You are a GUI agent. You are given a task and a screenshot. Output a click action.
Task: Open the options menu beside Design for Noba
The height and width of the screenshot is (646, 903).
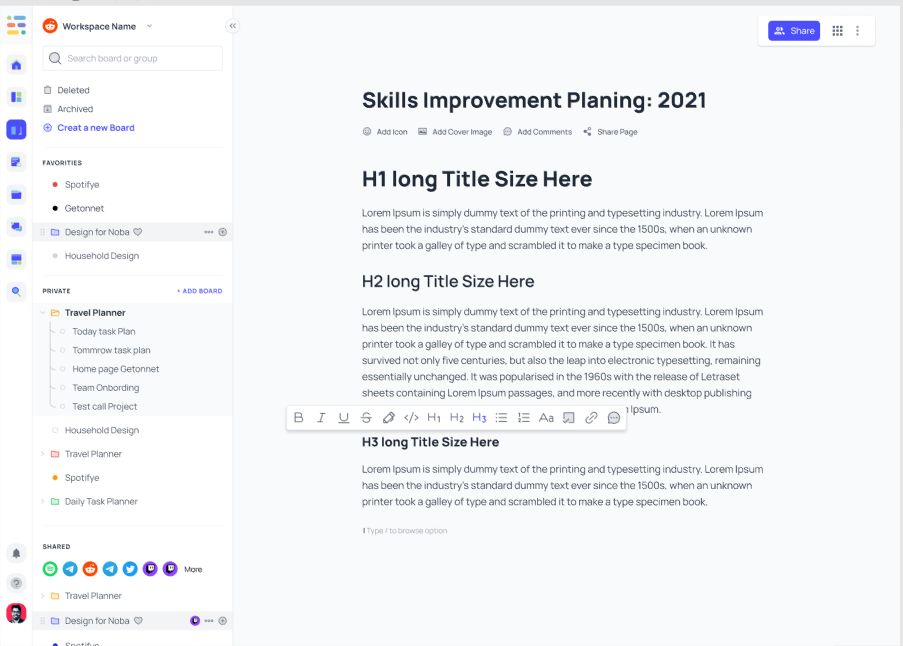[207, 232]
